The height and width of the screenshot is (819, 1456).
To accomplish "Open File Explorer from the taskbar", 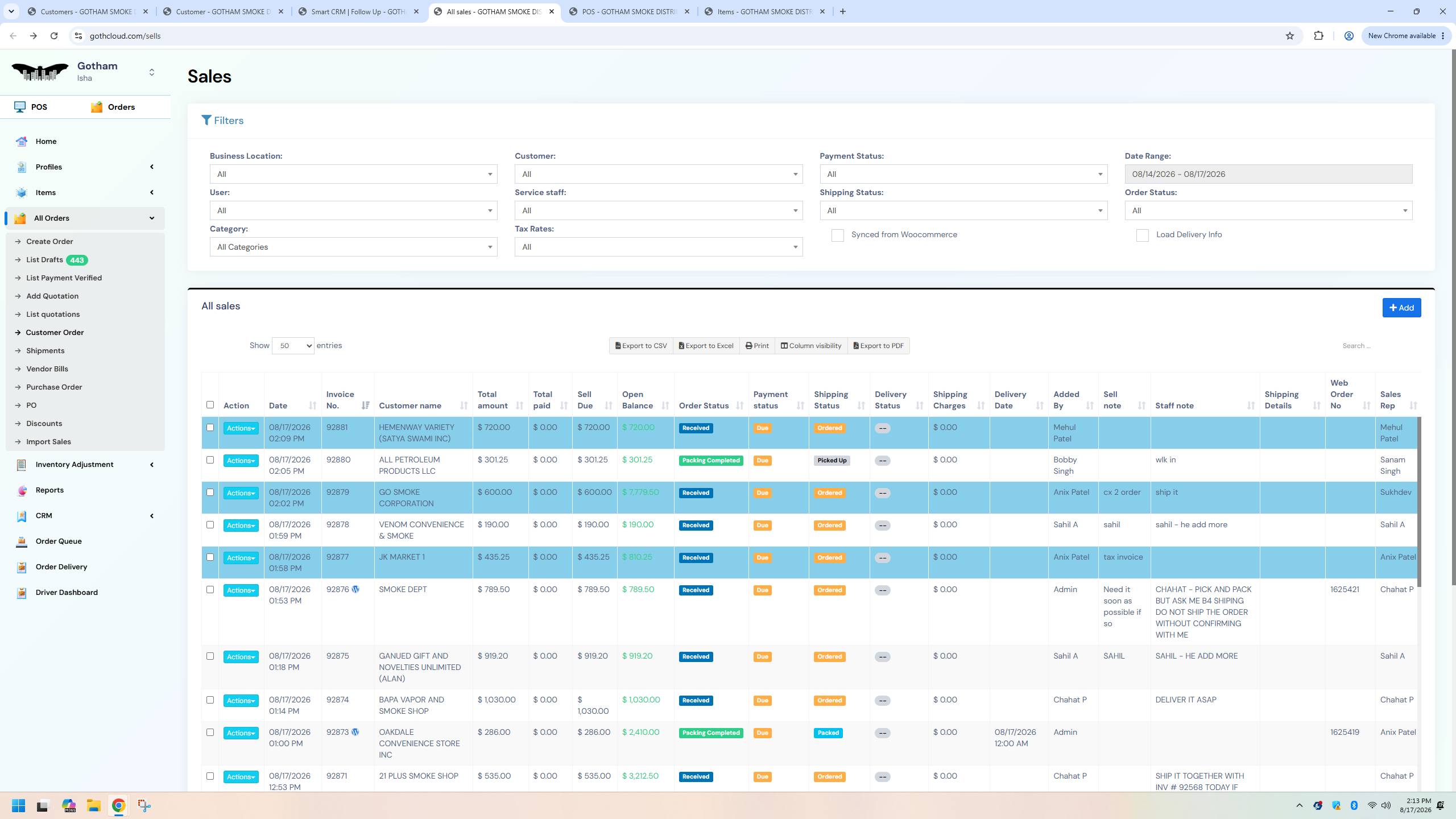I will [94, 805].
